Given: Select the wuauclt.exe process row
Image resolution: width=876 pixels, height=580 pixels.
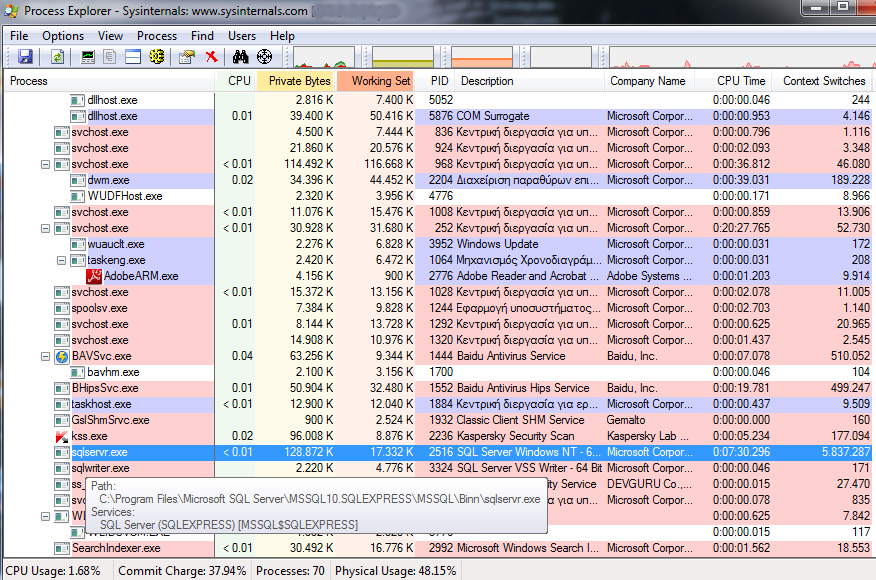Looking at the screenshot, I should tap(438, 245).
